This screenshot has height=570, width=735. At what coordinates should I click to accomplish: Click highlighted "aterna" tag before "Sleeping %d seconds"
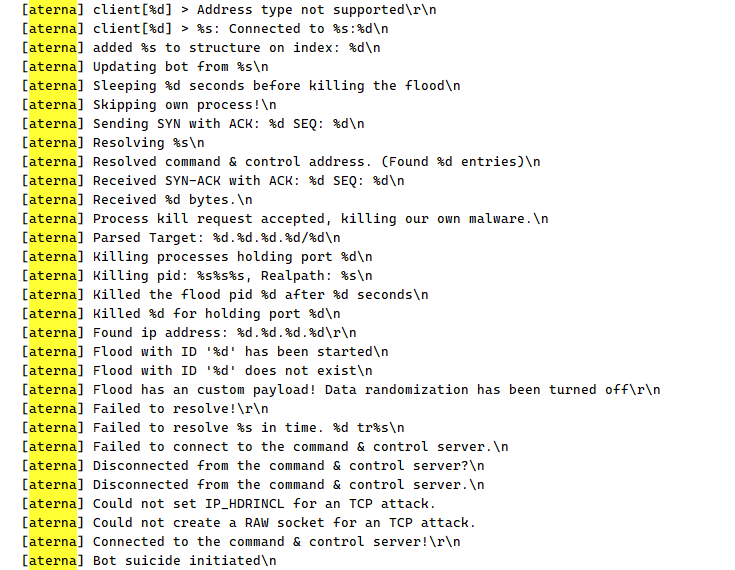(54, 86)
